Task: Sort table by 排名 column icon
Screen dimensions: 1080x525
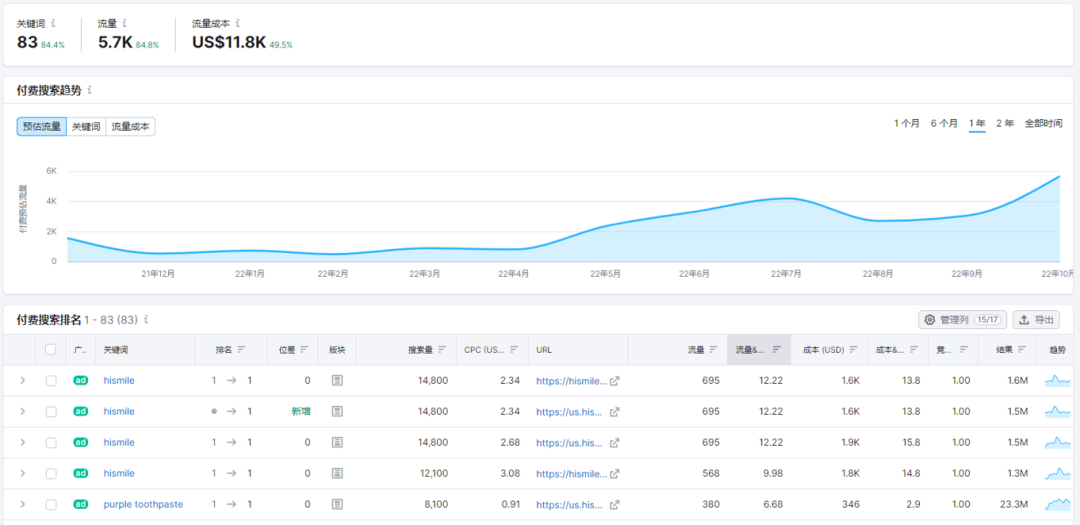Action: pos(242,349)
